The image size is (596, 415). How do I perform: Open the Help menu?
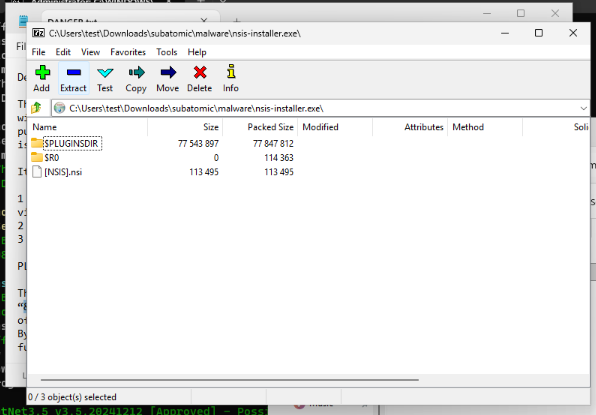pos(197,52)
